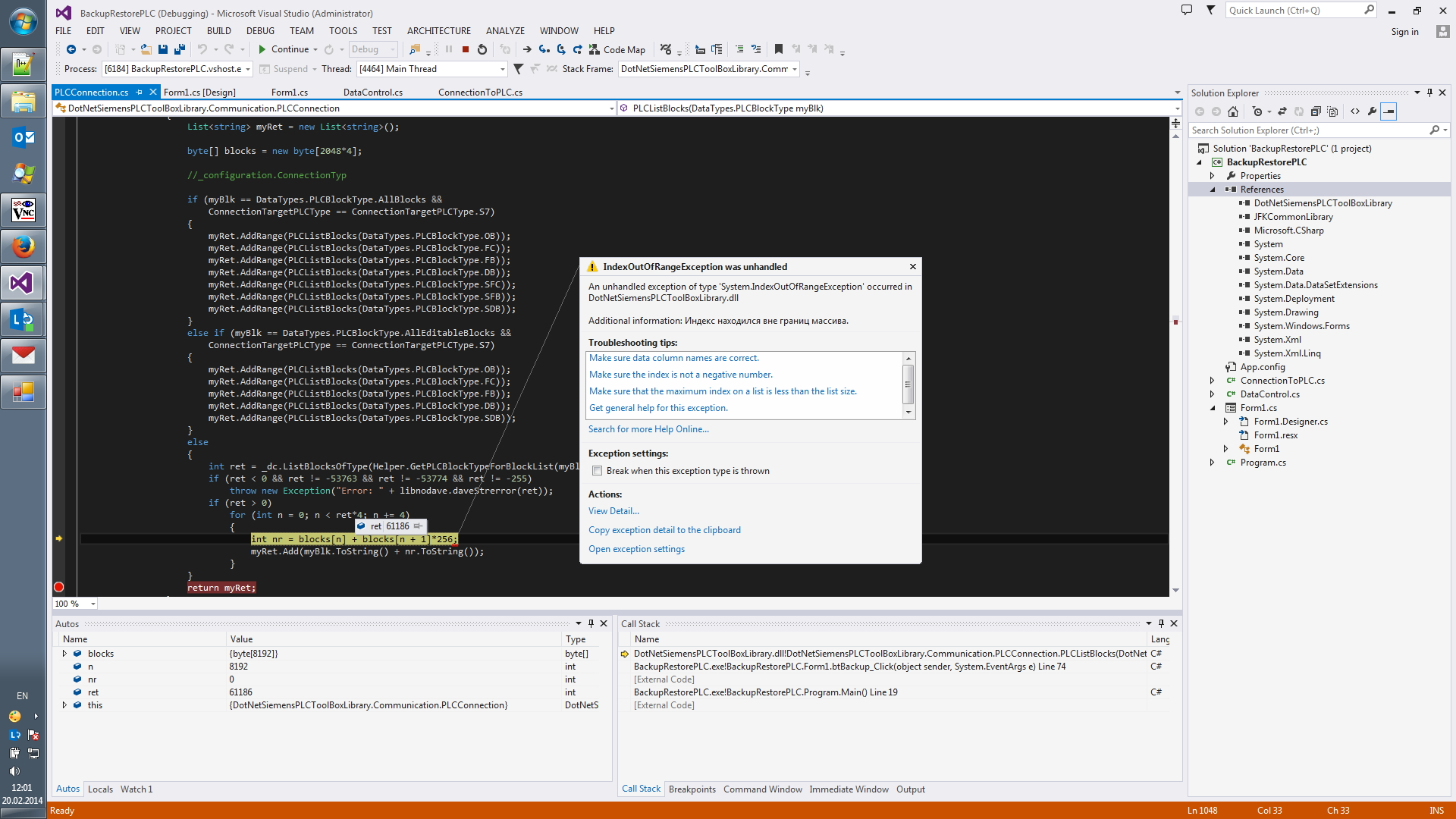1456x819 pixels.
Task: Click the Step Into icon
Action: (544, 49)
